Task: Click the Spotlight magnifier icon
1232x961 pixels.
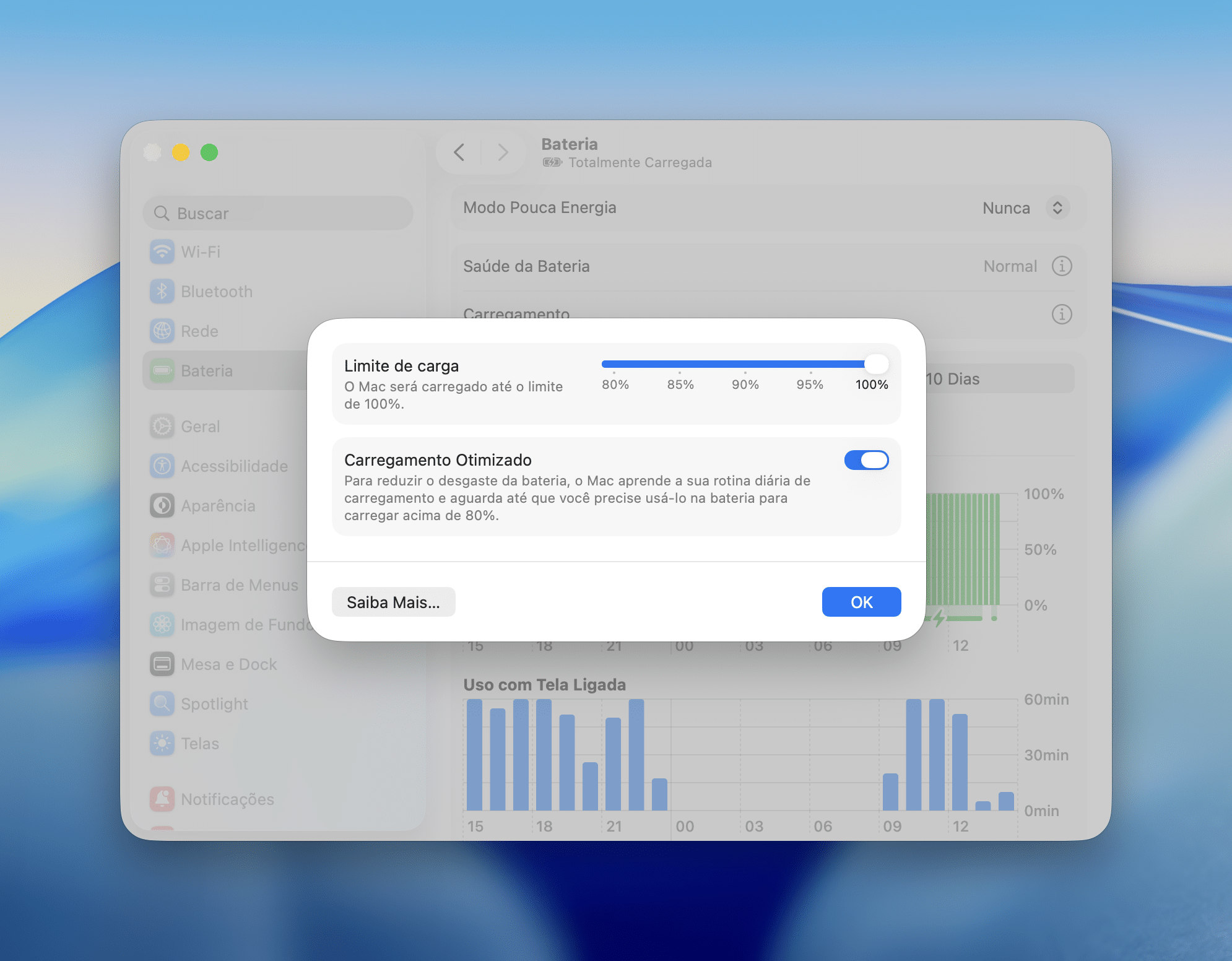Action: click(x=162, y=704)
